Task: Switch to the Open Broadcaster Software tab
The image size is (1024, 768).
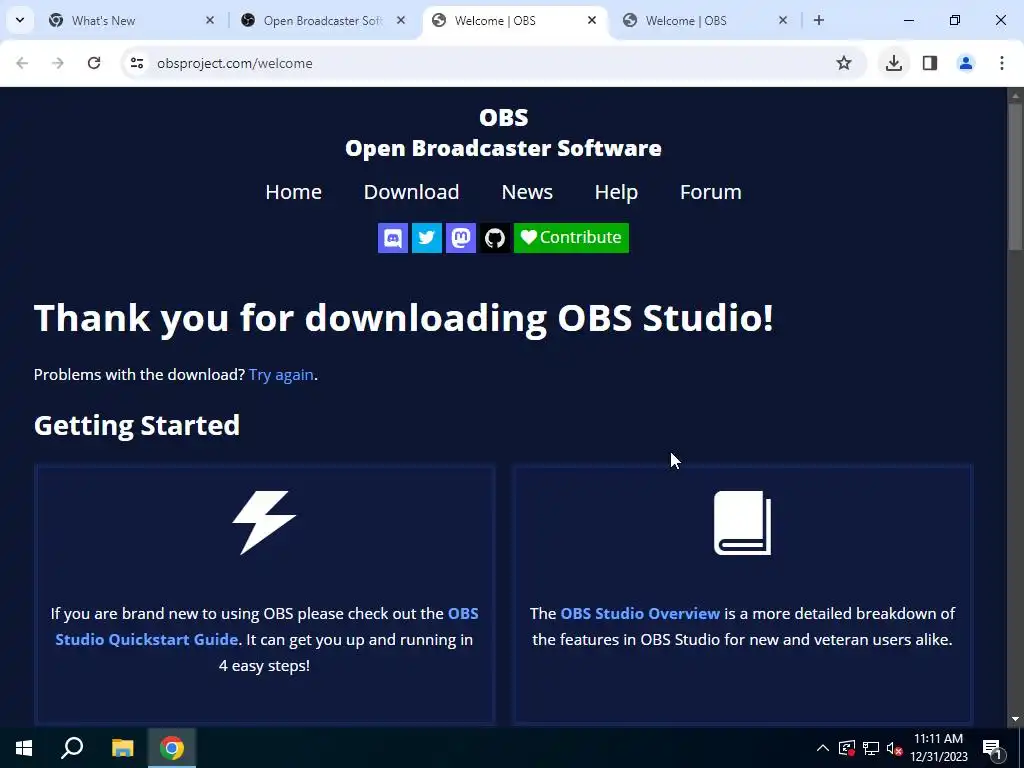Action: 323,21
